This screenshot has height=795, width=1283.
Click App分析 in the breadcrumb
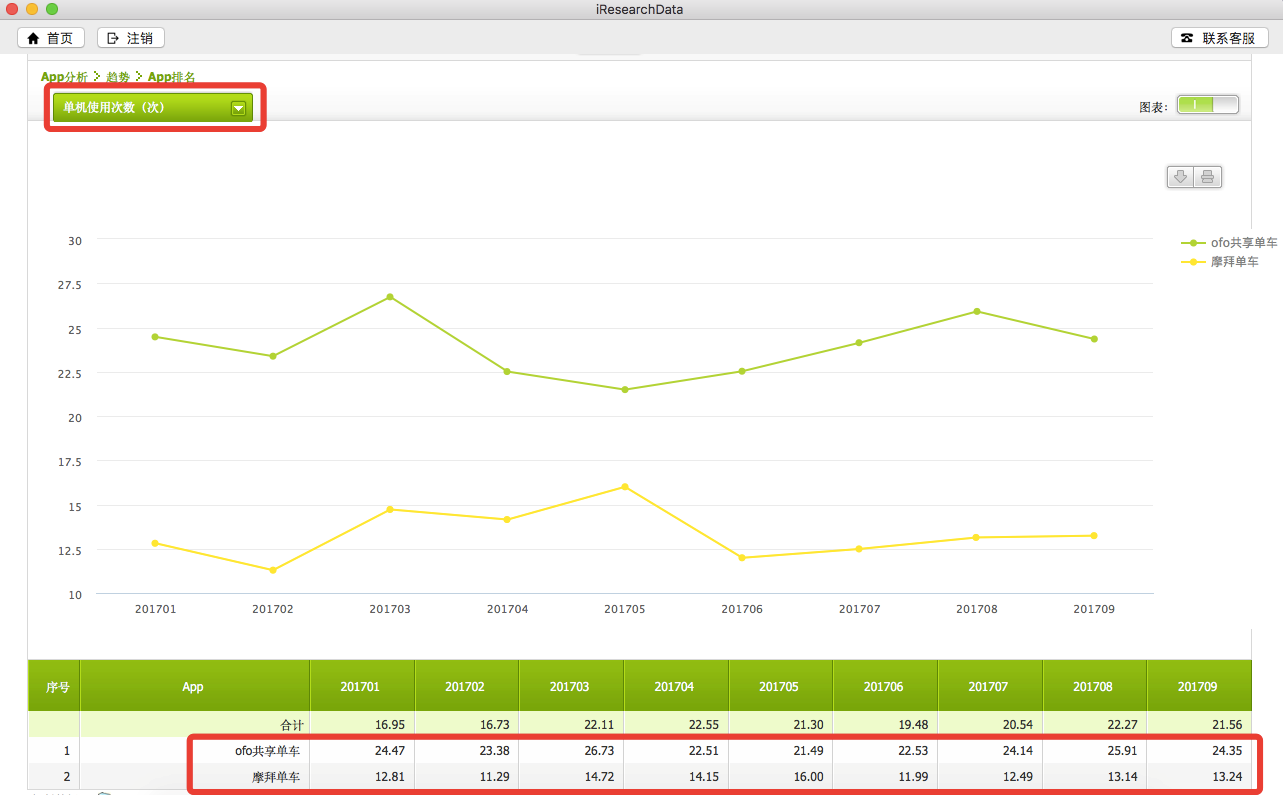click(64, 77)
